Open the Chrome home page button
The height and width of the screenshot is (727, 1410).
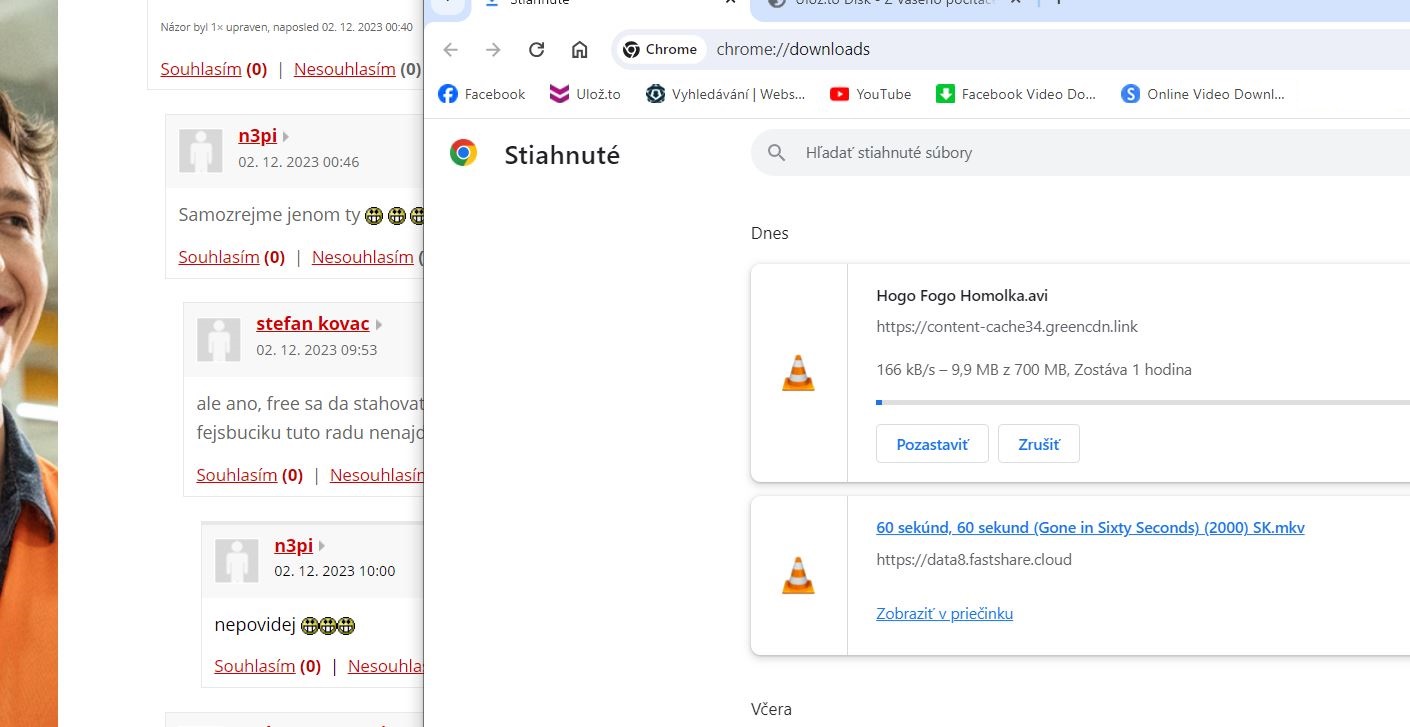(x=579, y=49)
